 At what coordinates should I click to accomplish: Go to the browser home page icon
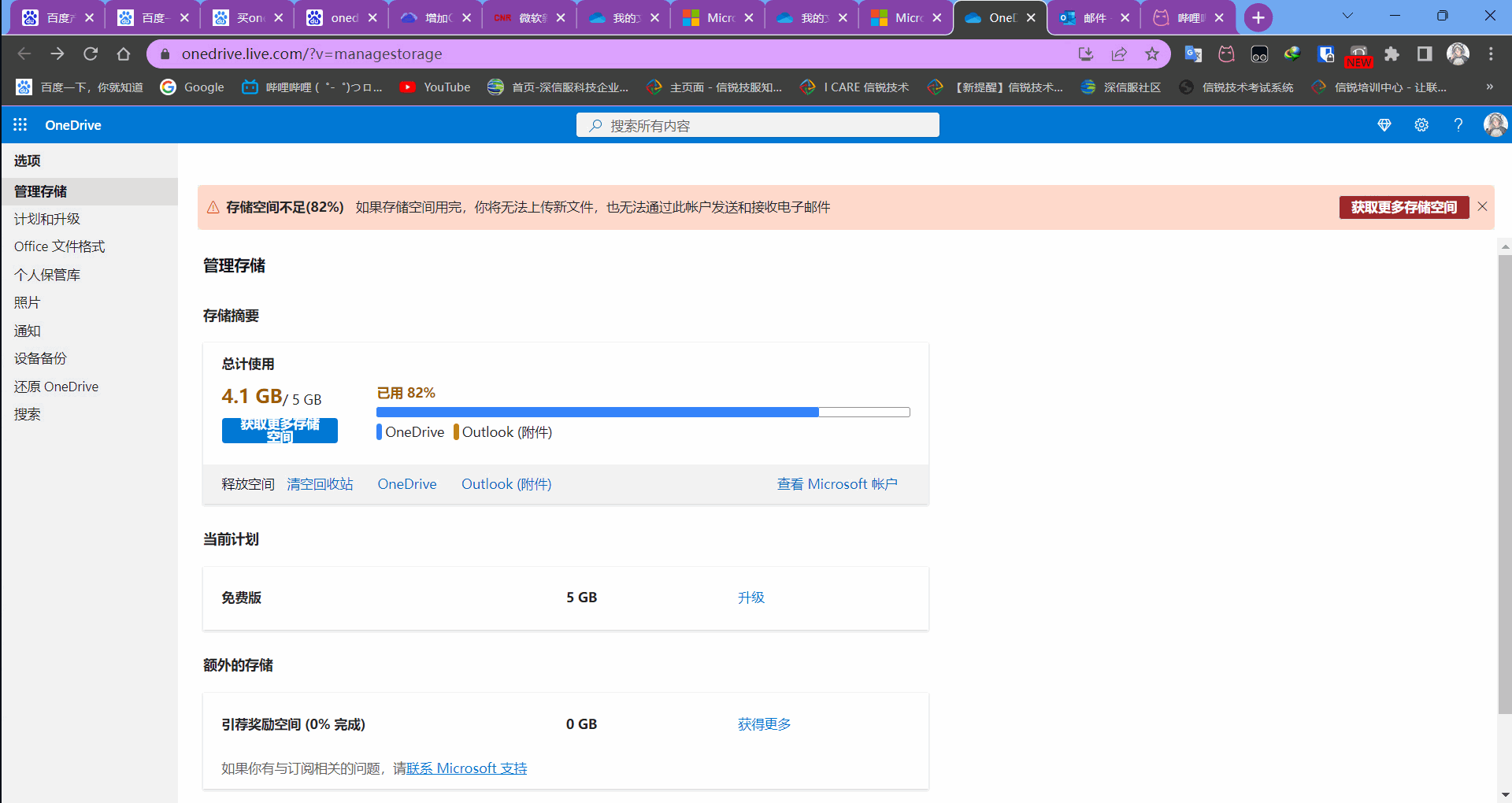pyautogui.click(x=124, y=54)
